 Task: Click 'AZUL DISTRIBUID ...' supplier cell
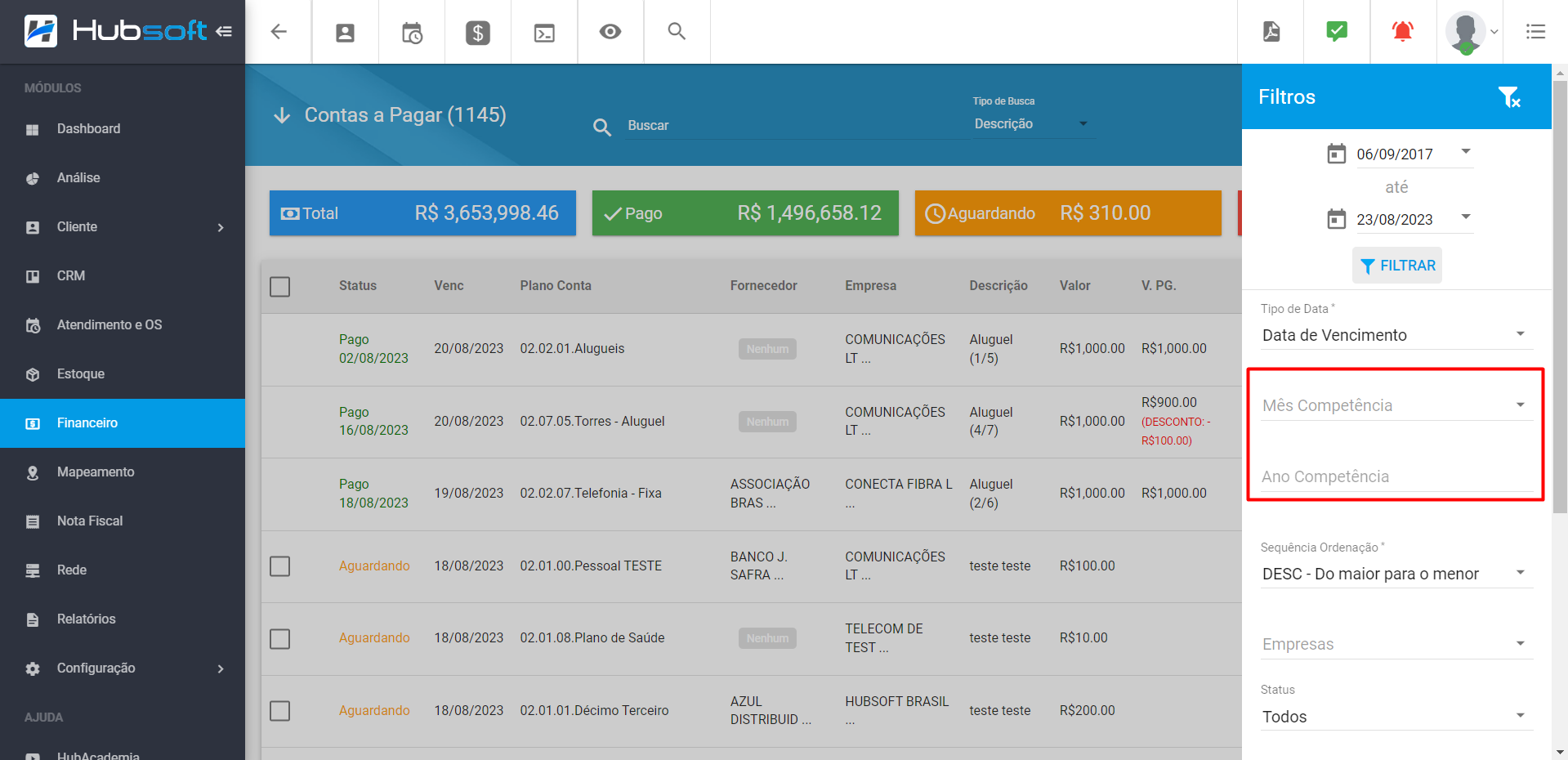771,710
